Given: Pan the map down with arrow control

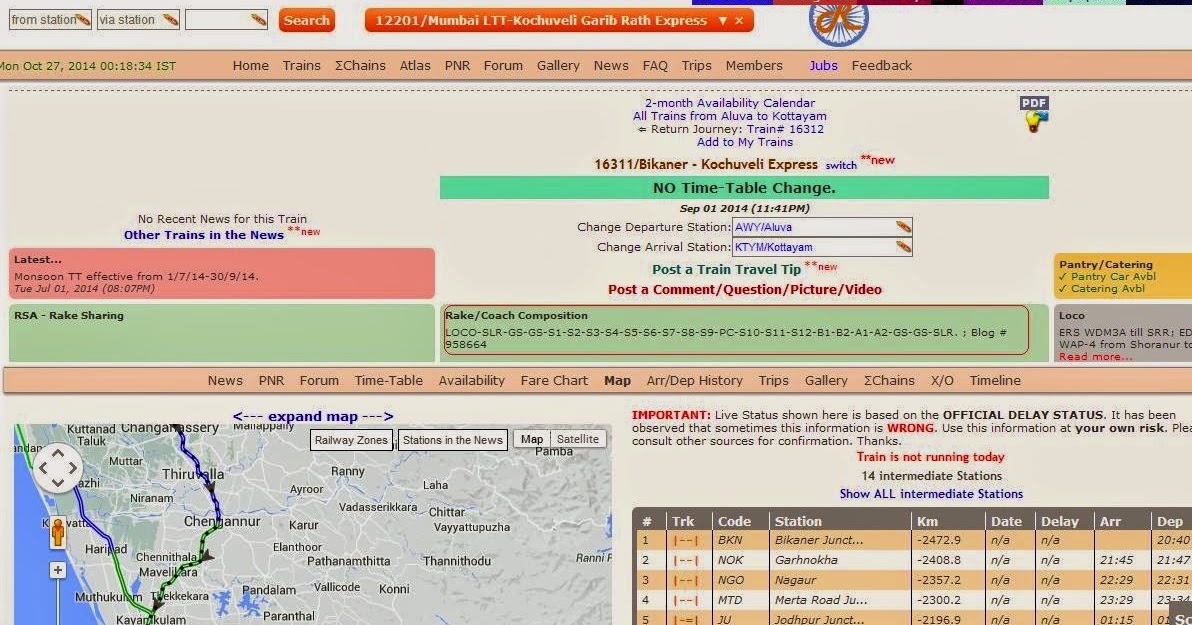Looking at the screenshot, I should [58, 483].
